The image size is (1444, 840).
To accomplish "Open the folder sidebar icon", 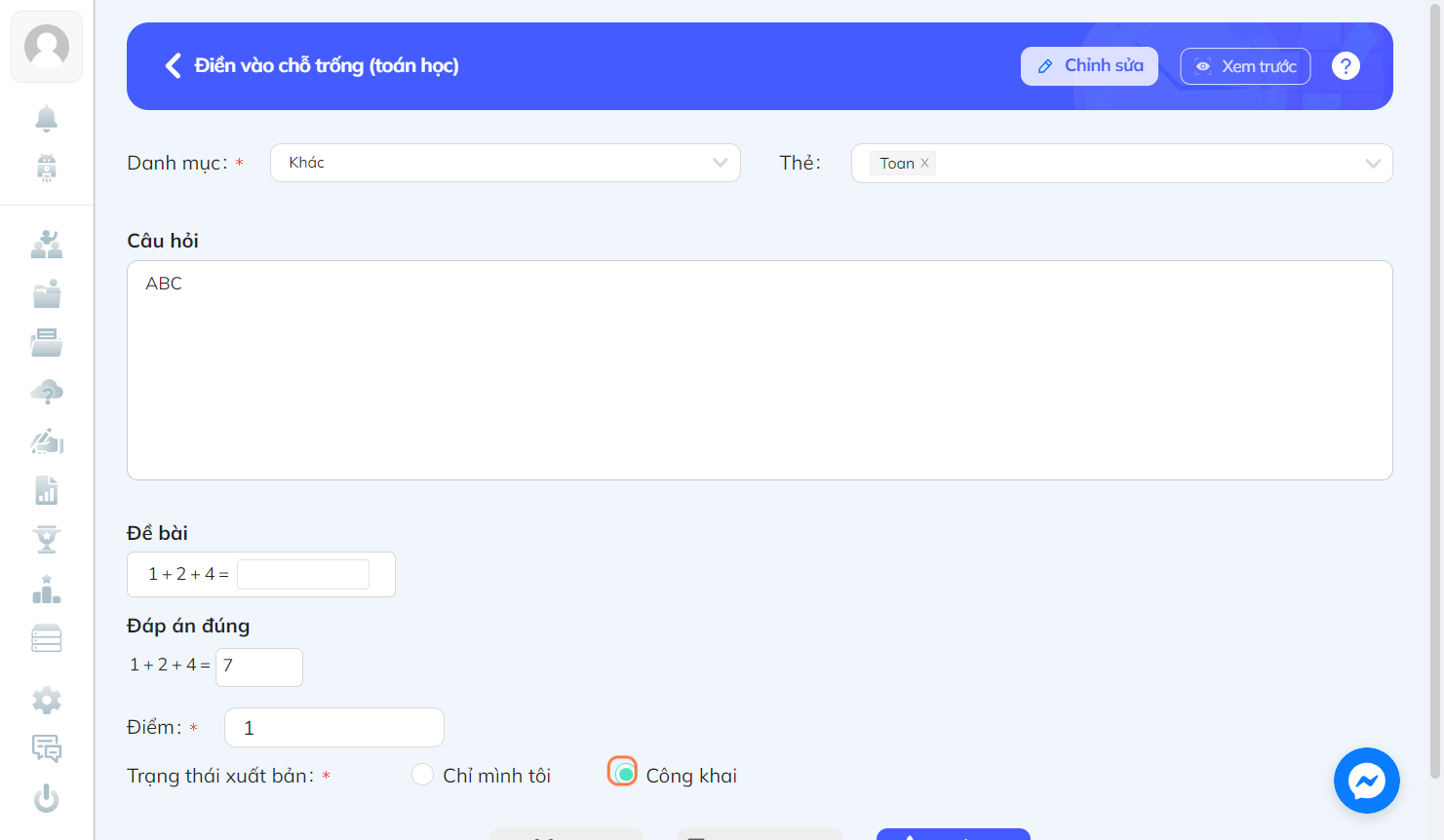I will click(47, 293).
